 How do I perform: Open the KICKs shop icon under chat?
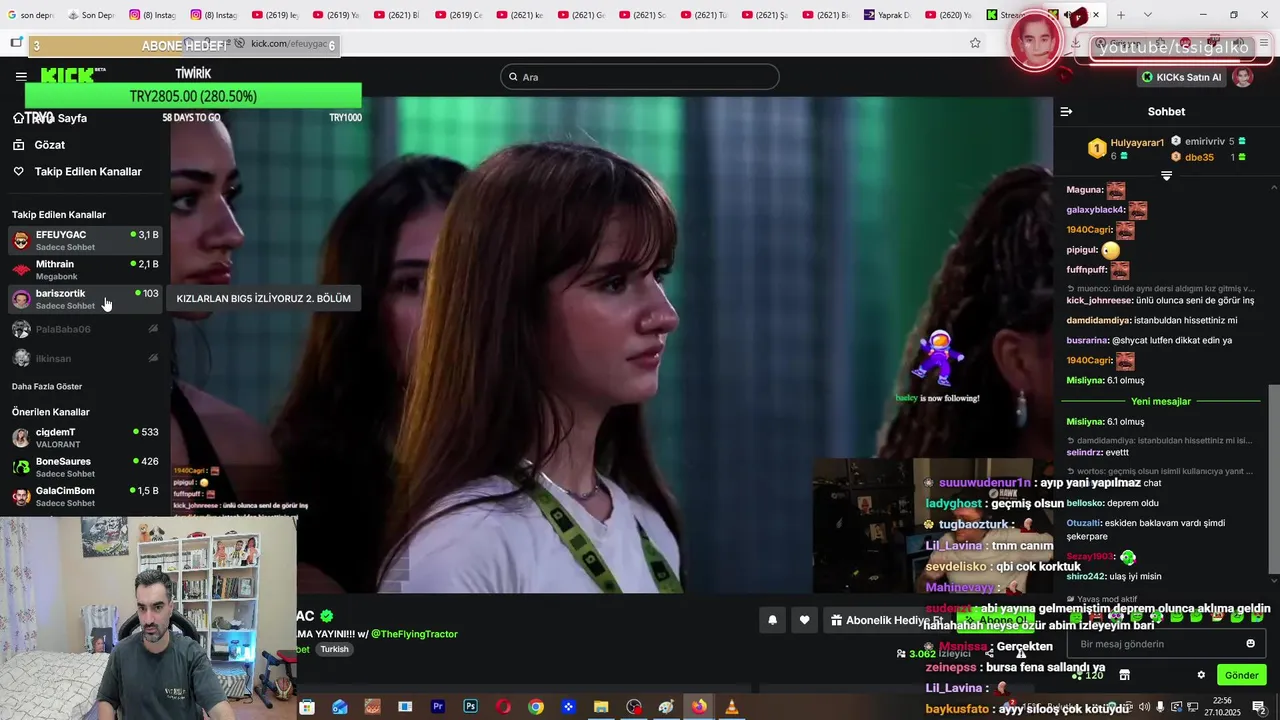(x=1124, y=675)
